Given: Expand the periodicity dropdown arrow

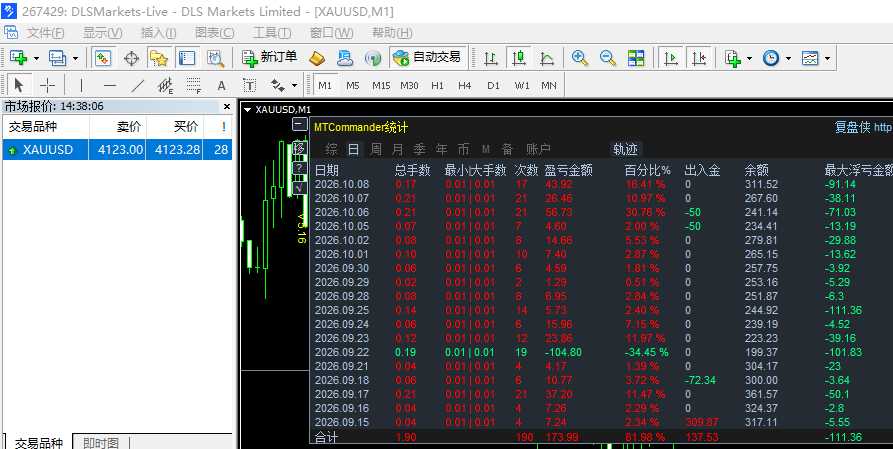Looking at the screenshot, I should tap(788, 58).
